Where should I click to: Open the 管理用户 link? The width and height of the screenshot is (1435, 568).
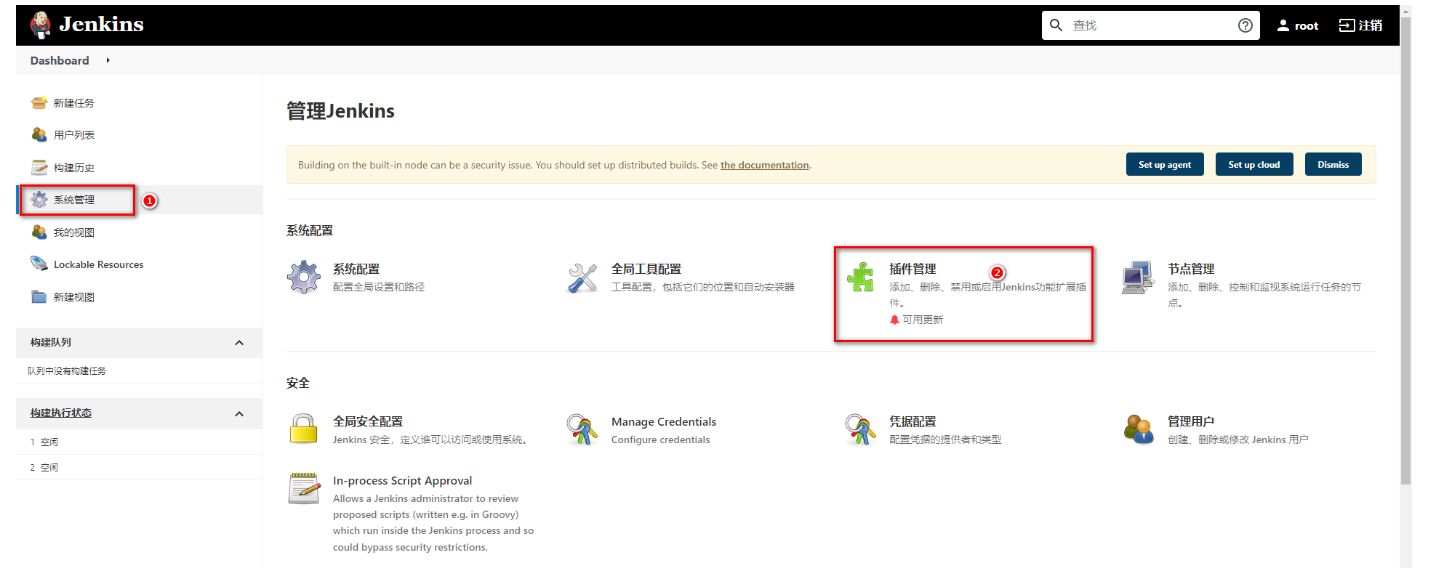tap(1191, 421)
